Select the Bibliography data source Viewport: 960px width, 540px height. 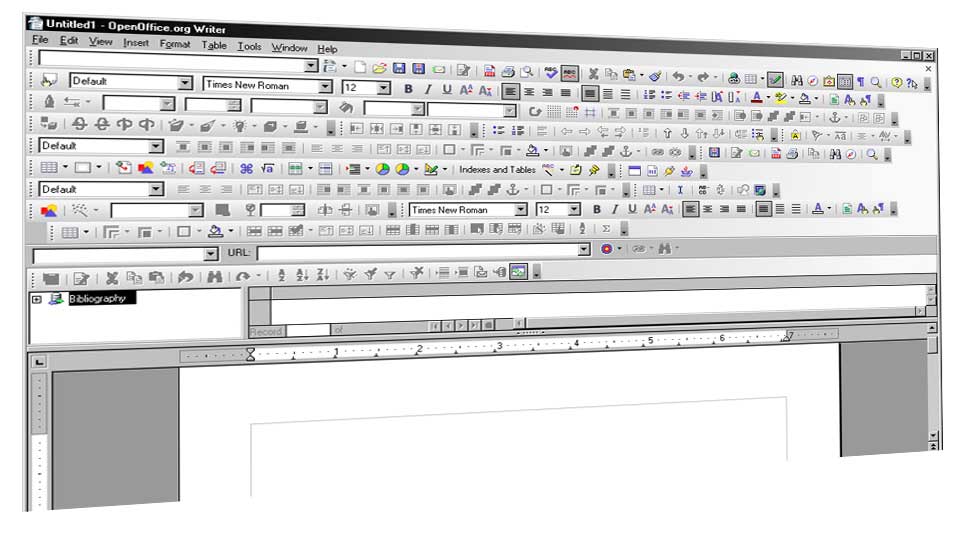[97, 299]
